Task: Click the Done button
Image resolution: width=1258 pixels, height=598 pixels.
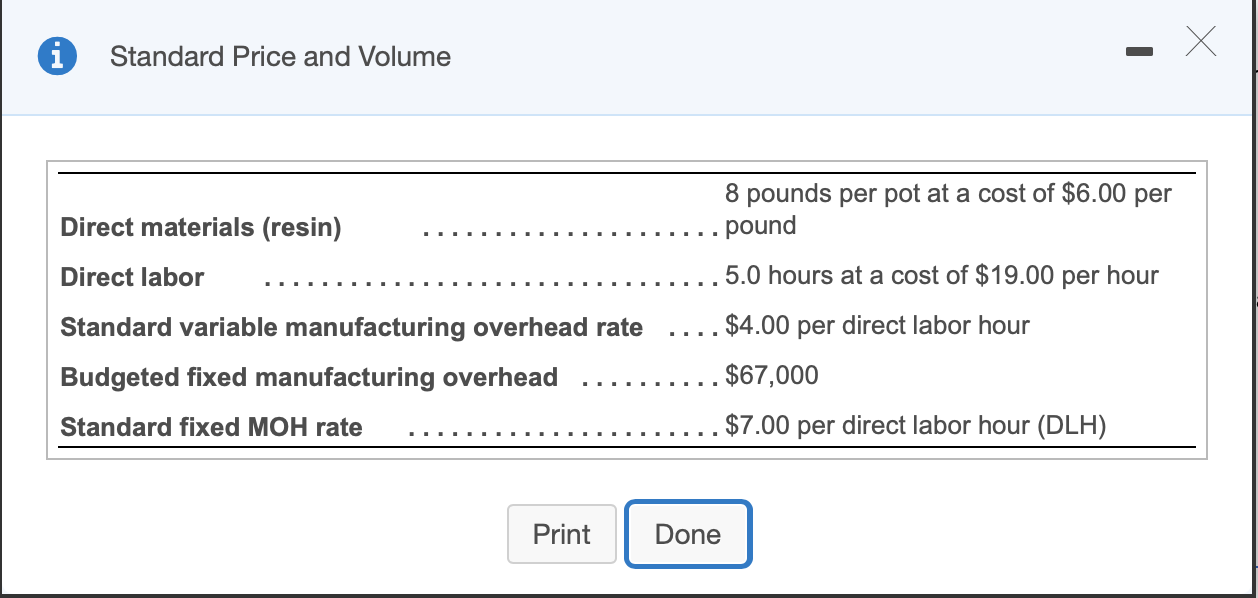Action: (x=687, y=534)
